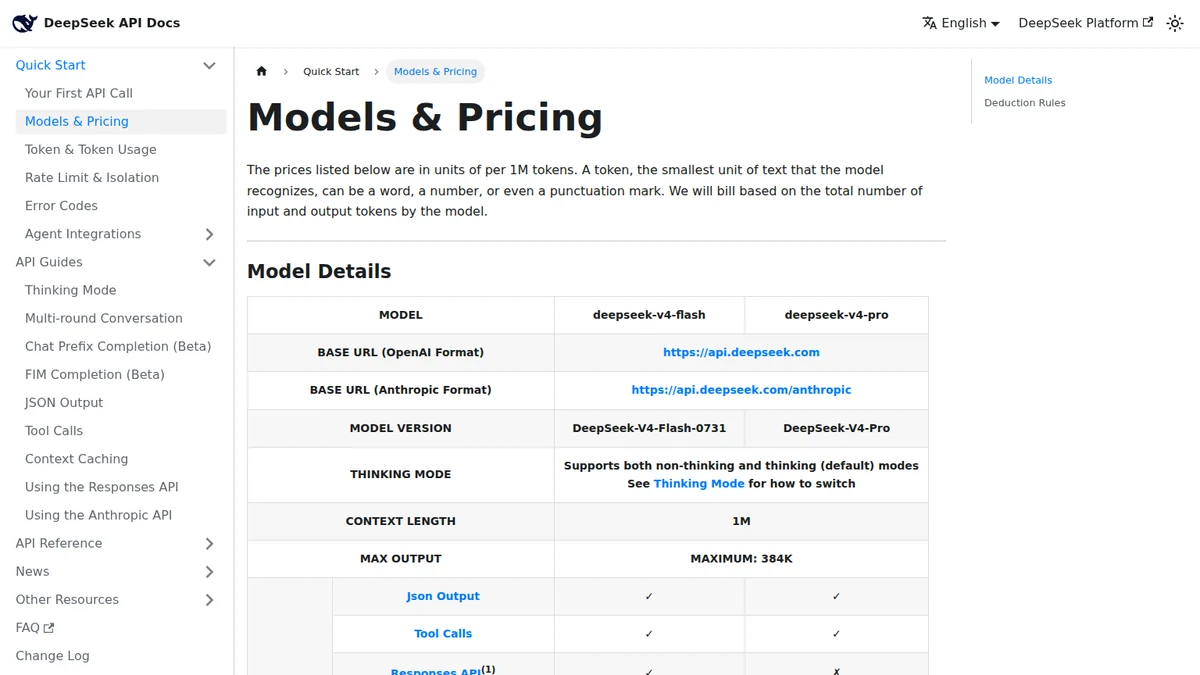Jump to Model Details in the table of contents
Screen dimensions: 1200x675
(1018, 80)
